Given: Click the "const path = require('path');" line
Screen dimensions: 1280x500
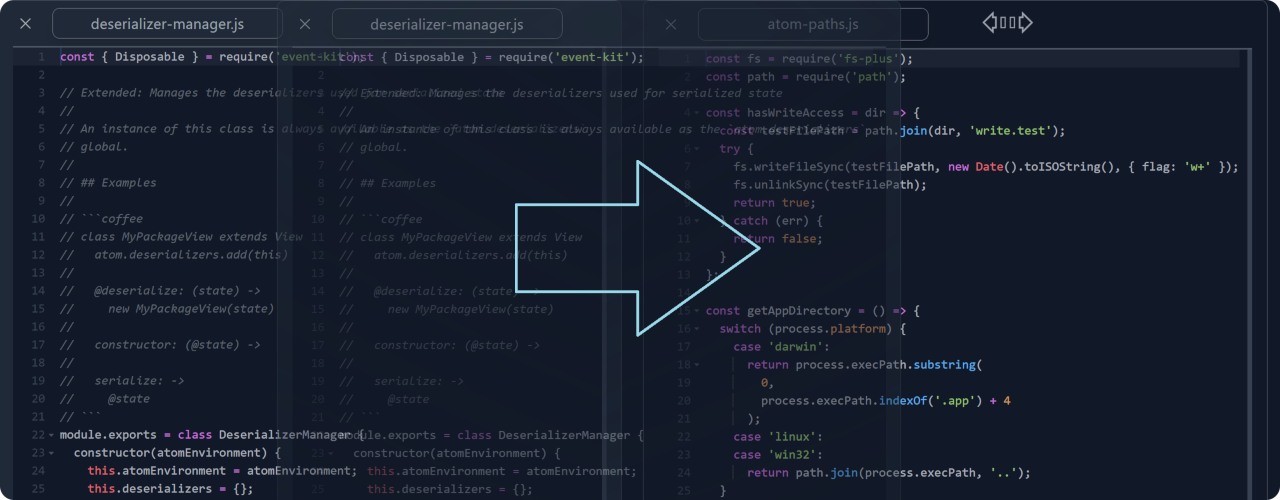Looking at the screenshot, I should 805,77.
